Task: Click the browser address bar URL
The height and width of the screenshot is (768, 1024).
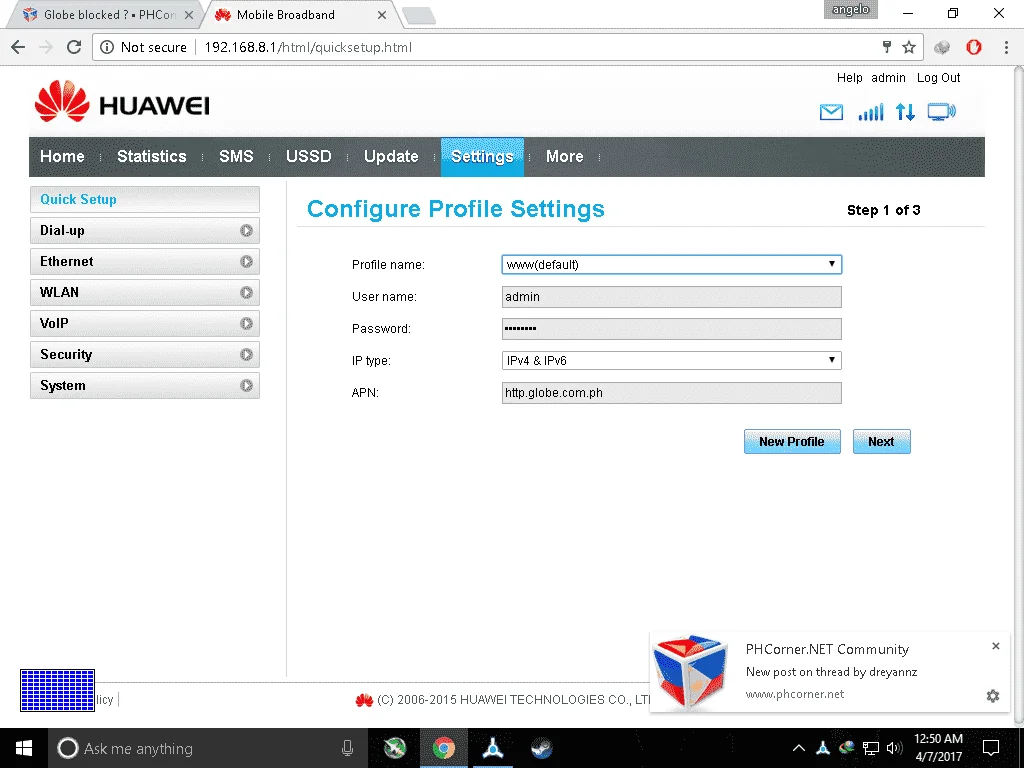Action: tap(308, 47)
